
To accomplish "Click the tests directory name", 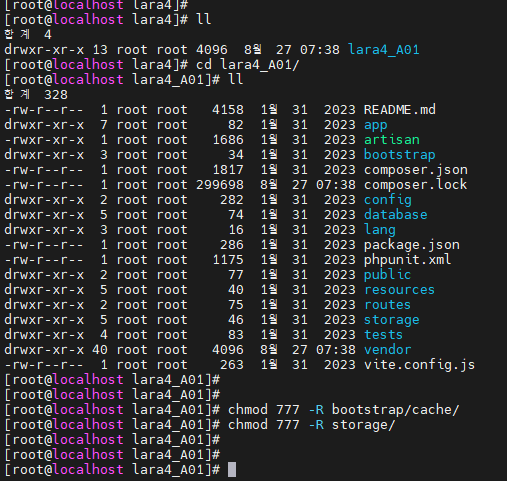I will [383, 335].
